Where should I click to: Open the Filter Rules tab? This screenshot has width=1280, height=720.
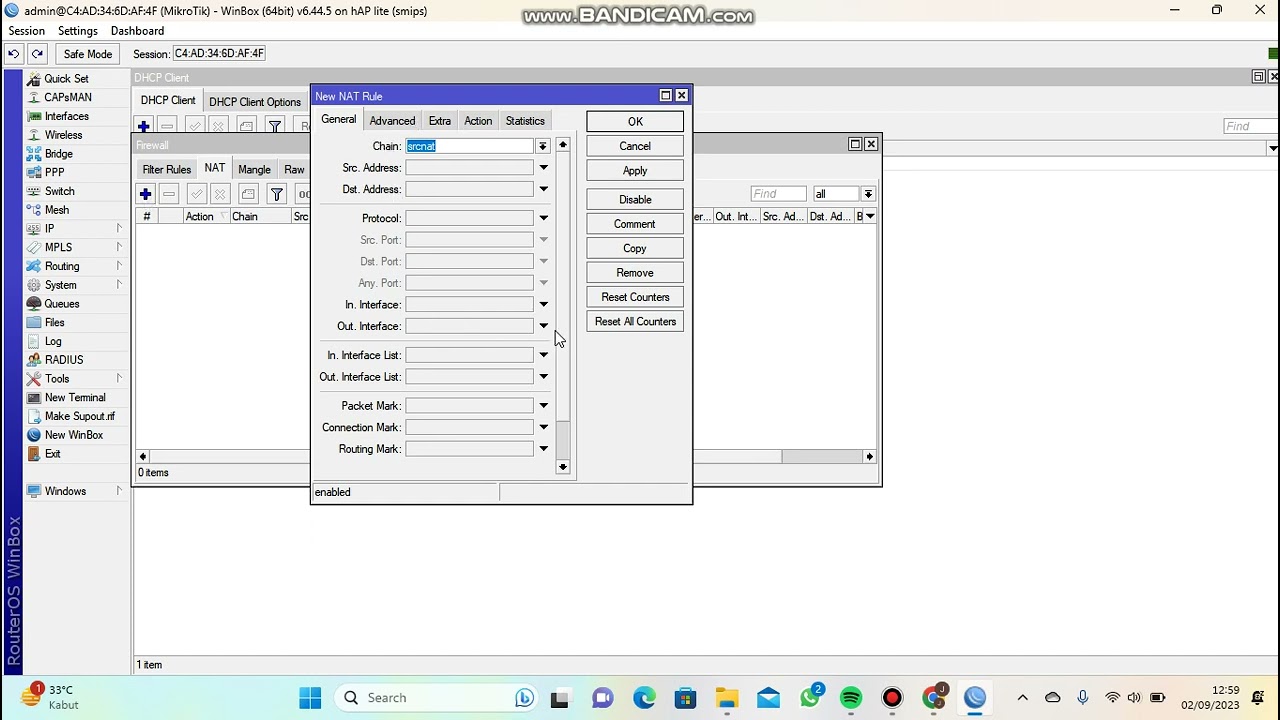click(166, 170)
